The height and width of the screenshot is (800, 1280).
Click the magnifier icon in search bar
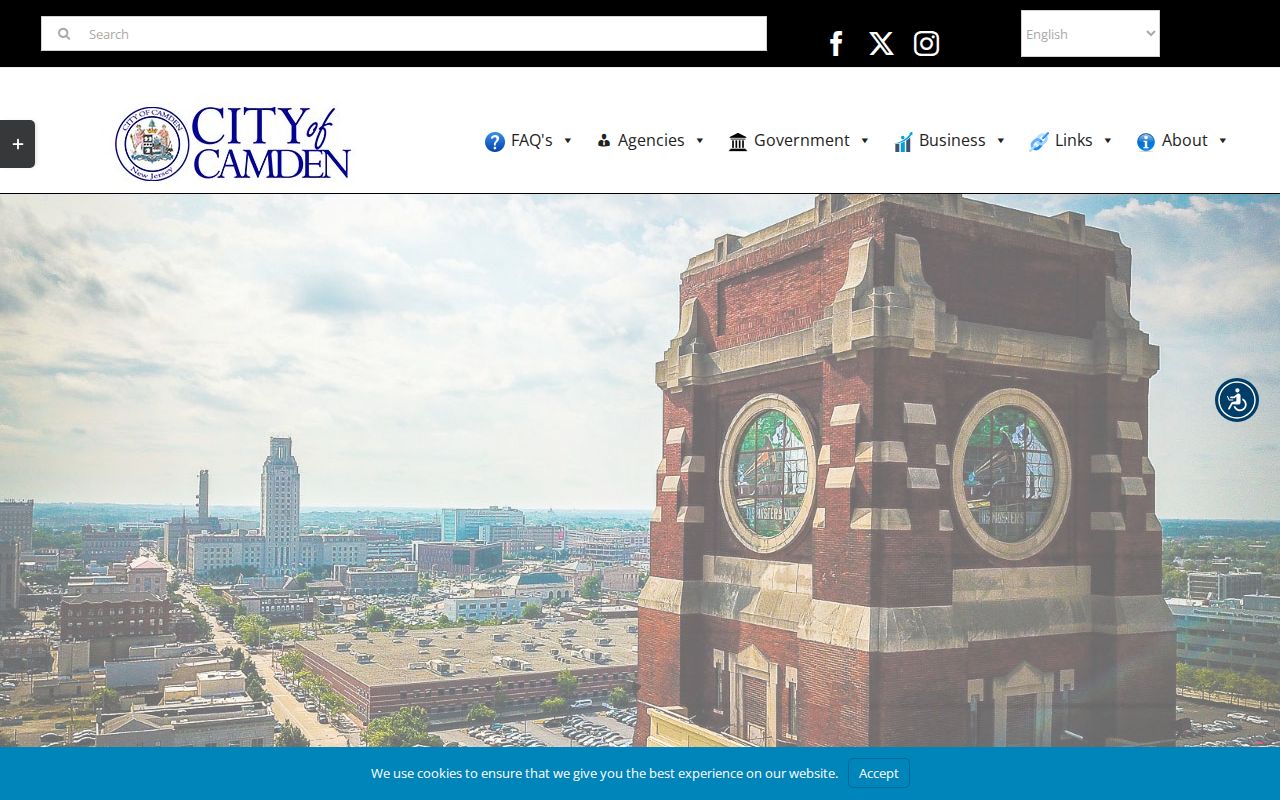pos(64,34)
